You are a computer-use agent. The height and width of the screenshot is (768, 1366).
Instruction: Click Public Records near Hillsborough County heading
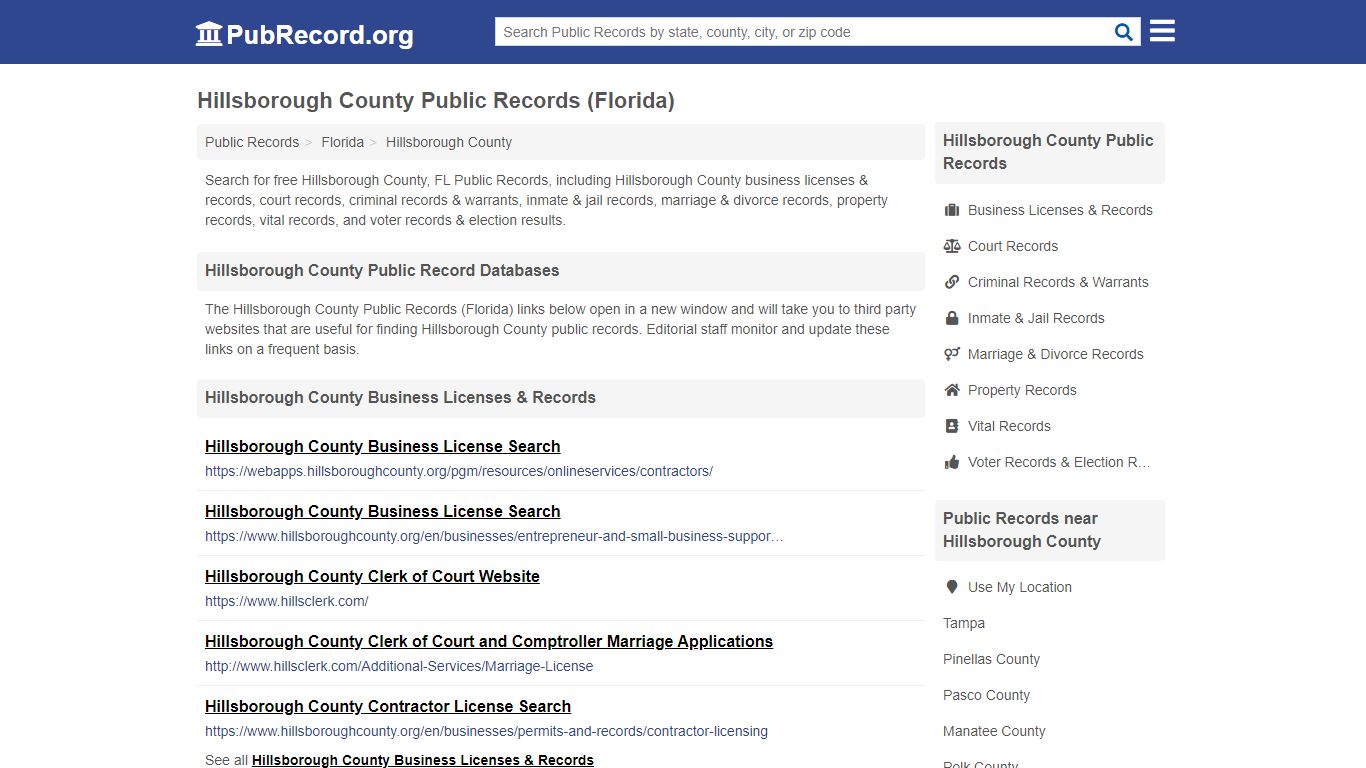1022,530
